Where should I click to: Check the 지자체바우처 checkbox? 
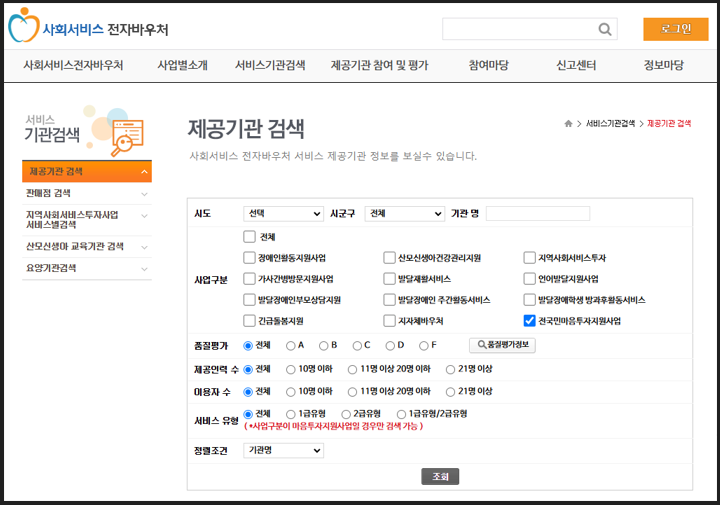(389, 321)
